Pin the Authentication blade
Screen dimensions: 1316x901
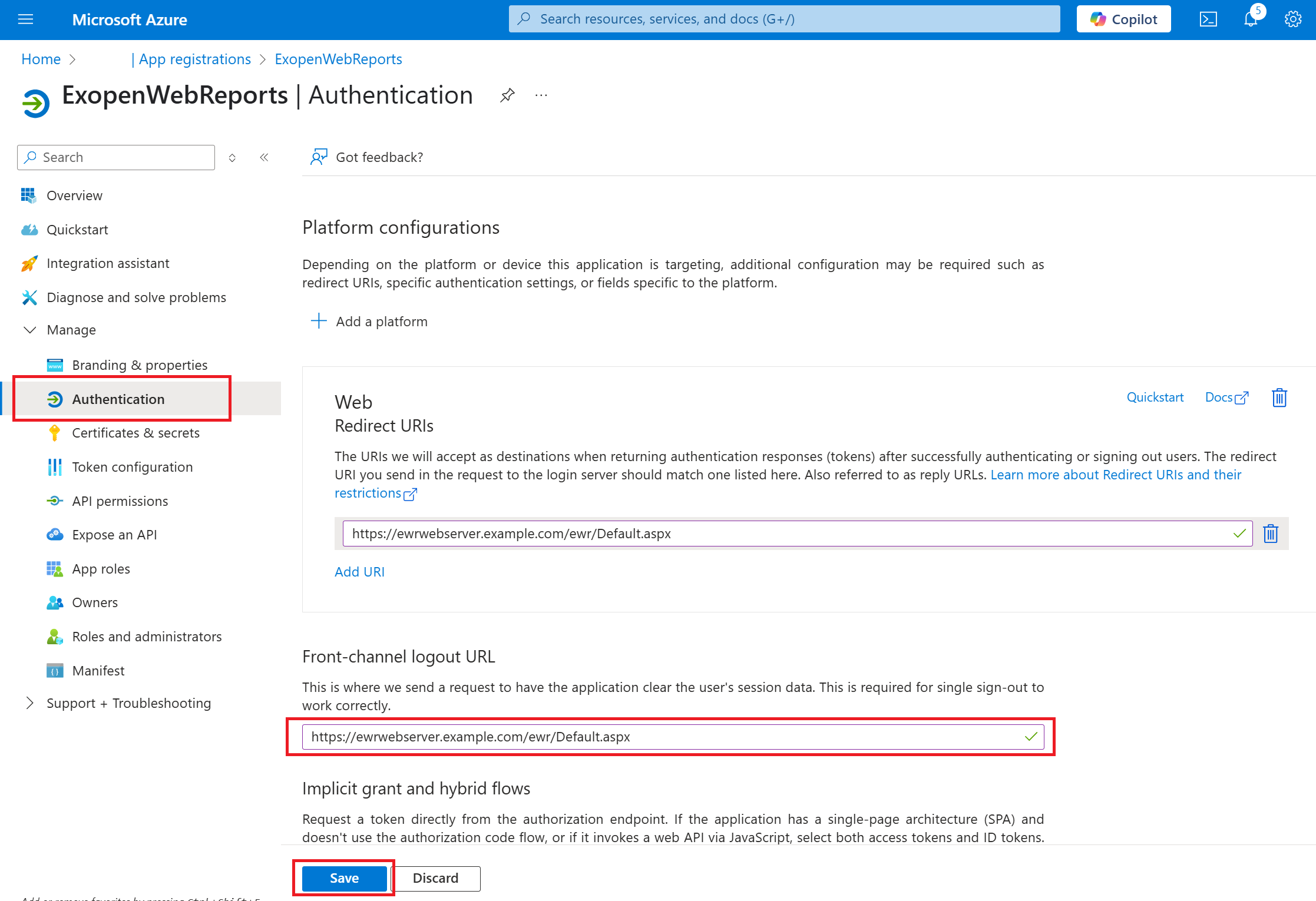tap(507, 95)
